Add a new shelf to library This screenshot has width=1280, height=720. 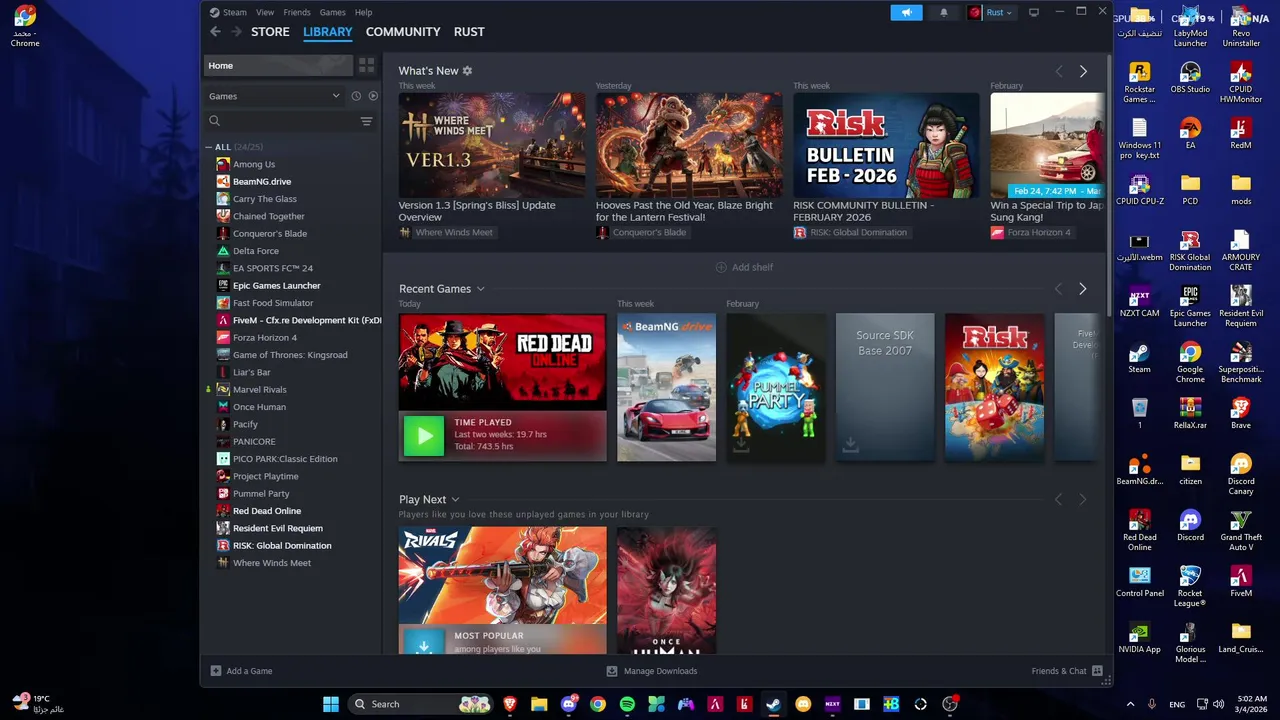744,267
